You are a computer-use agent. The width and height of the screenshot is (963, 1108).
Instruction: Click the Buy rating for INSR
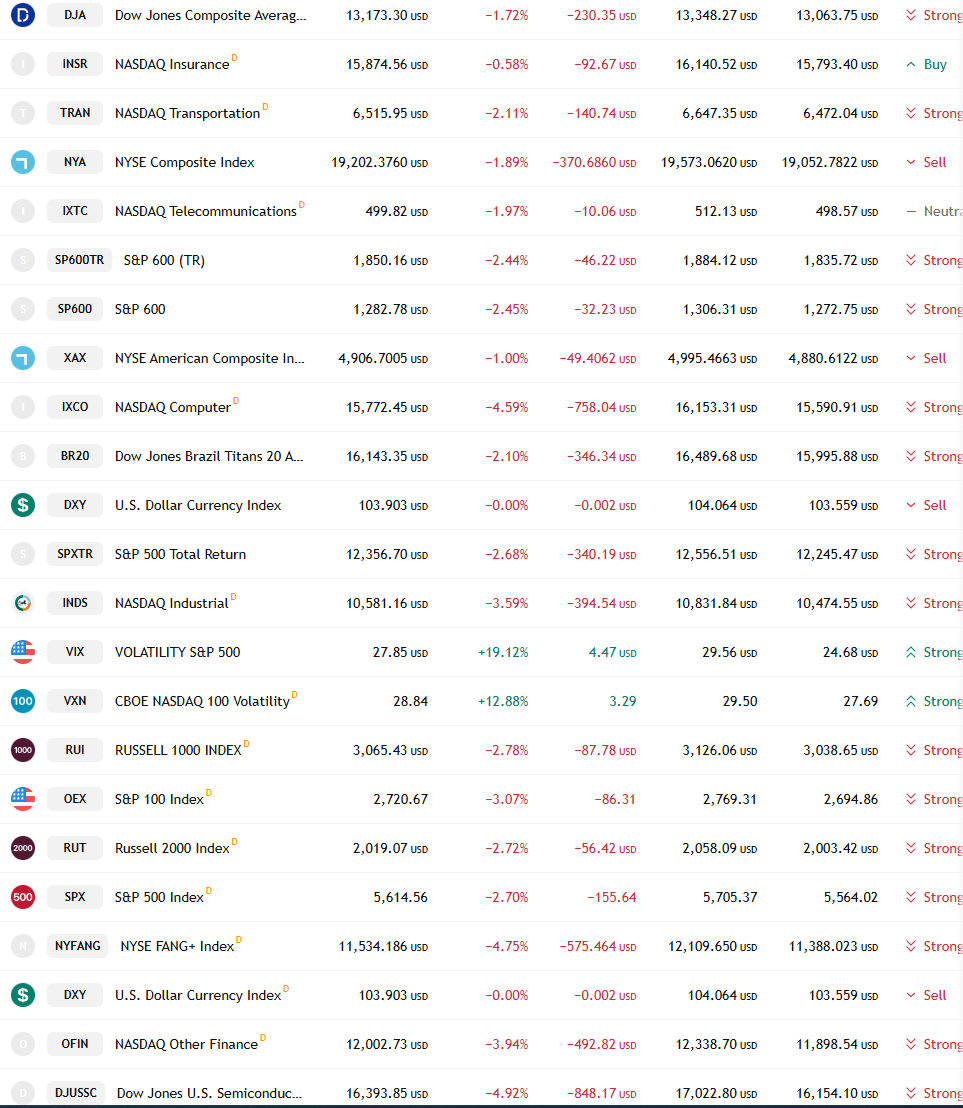click(x=926, y=64)
